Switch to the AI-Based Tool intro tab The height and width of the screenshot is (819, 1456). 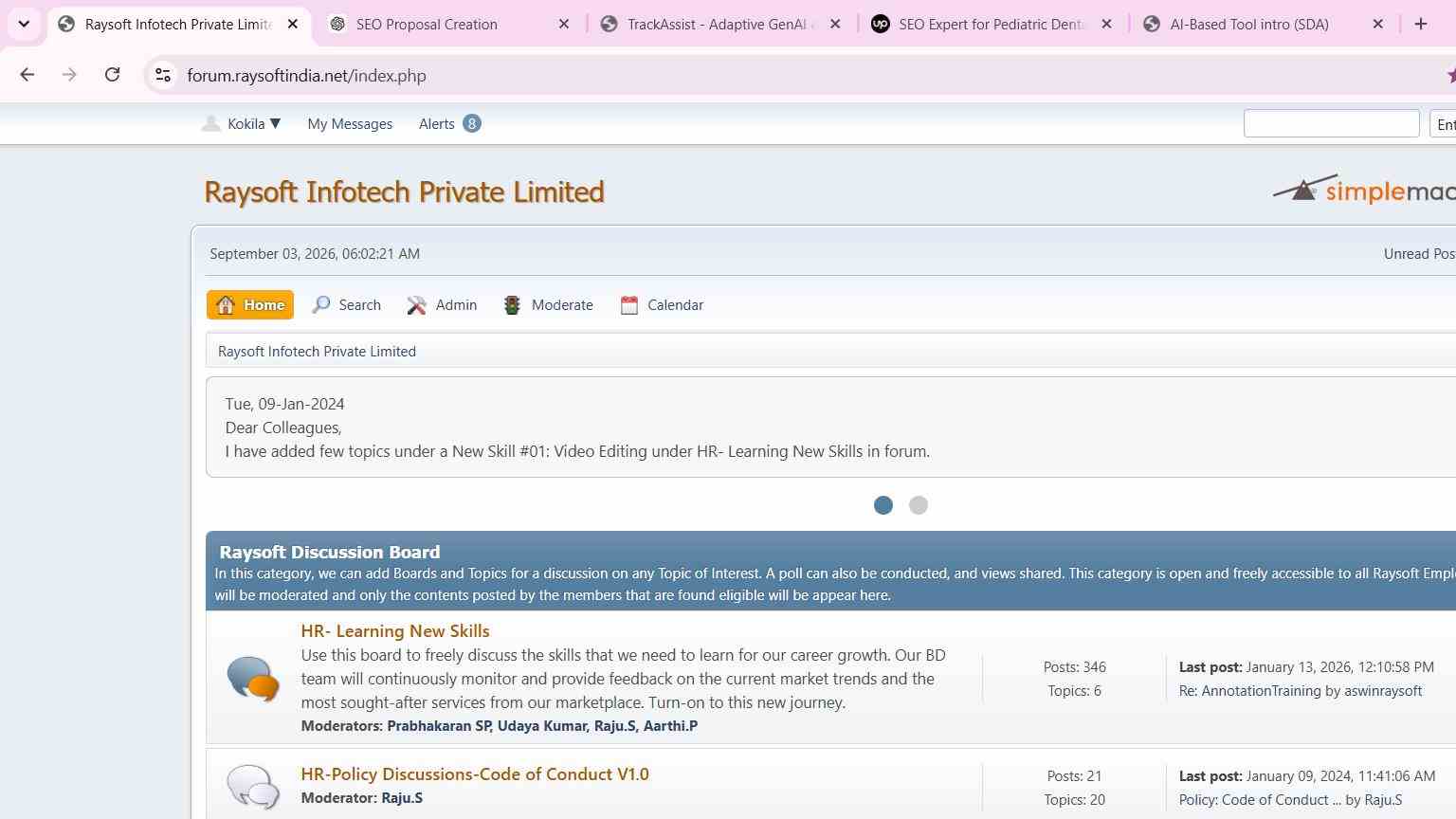coord(1264,25)
